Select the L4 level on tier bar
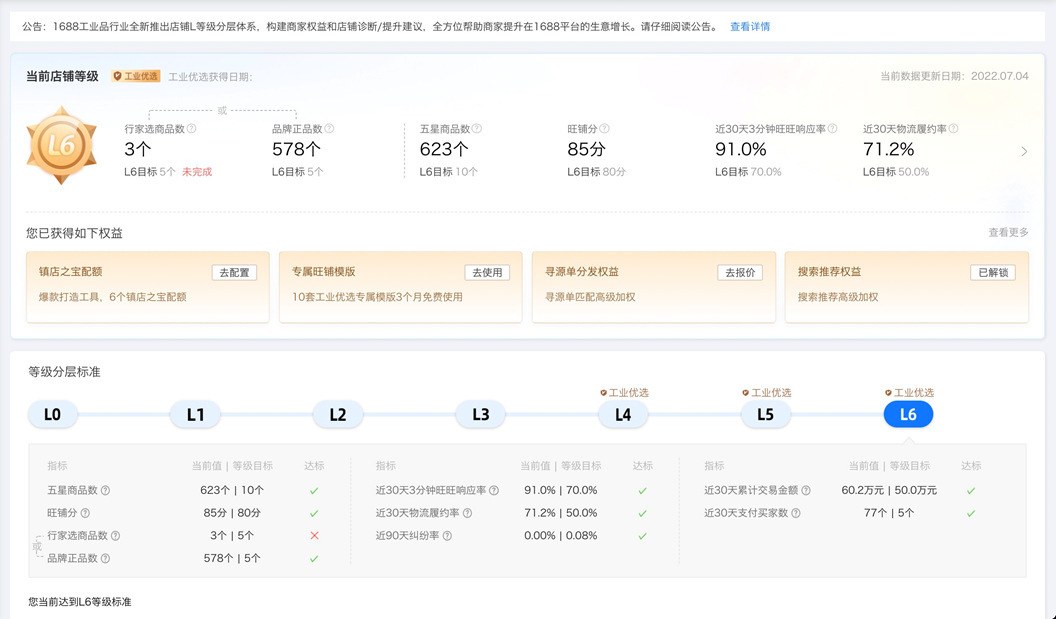Viewport: 1056px width, 619px height. coord(623,414)
